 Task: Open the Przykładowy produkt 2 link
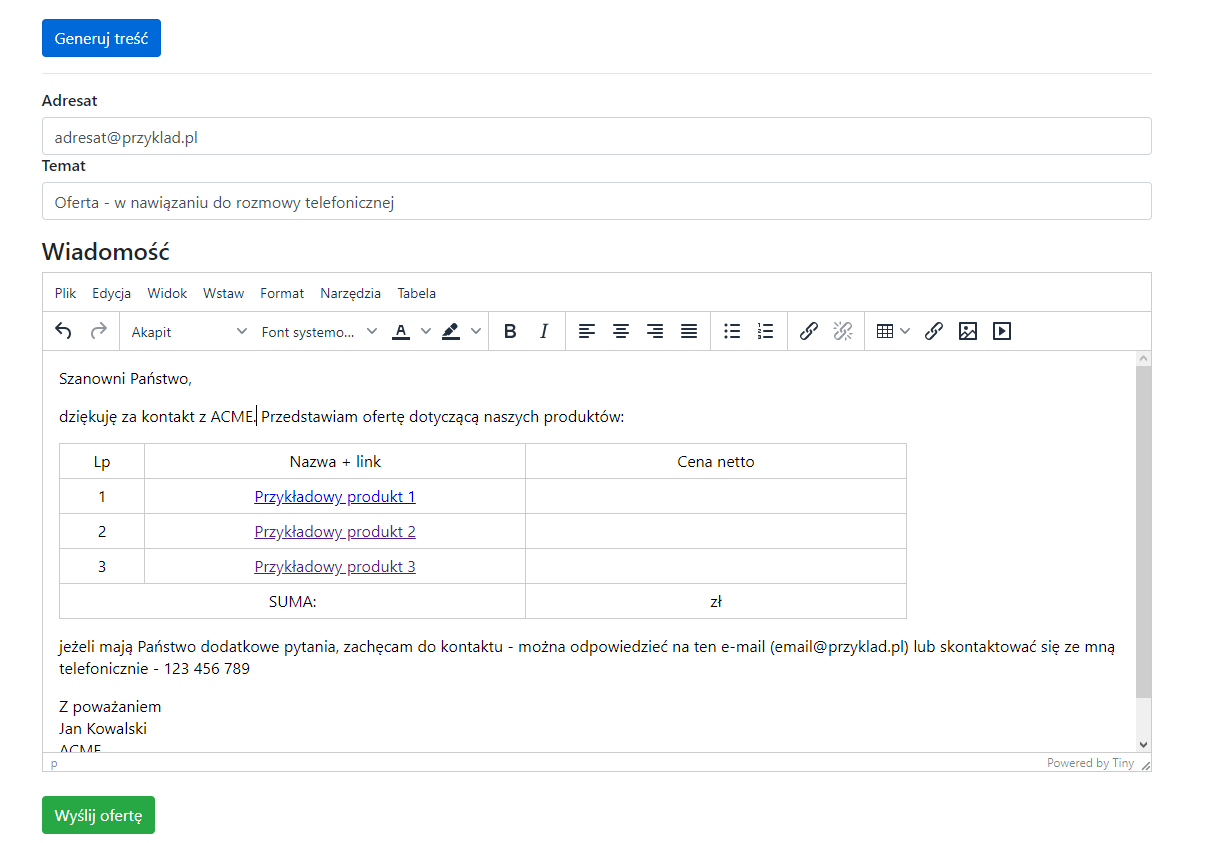335,532
